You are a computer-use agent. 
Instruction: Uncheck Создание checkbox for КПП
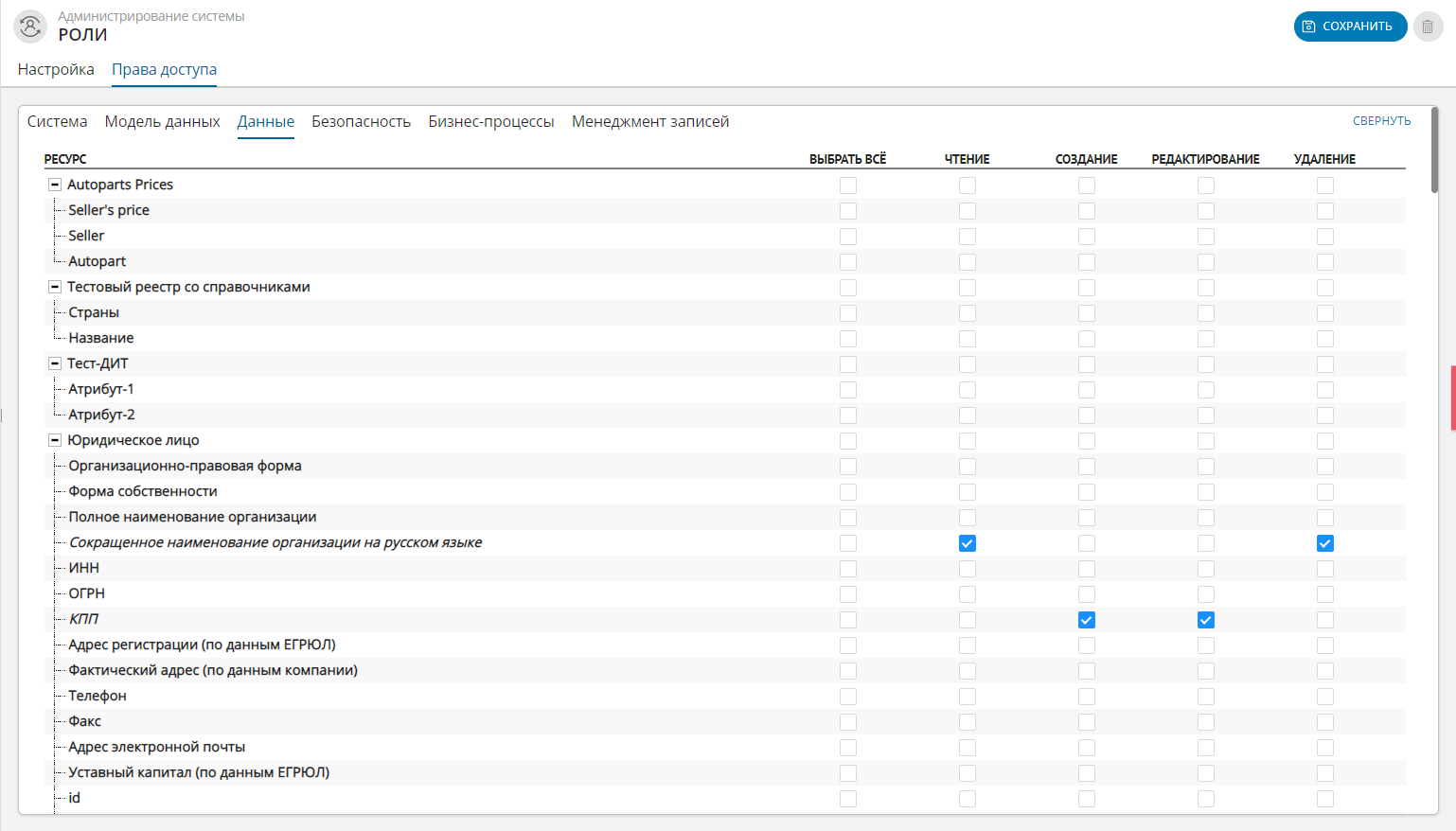tap(1086, 620)
